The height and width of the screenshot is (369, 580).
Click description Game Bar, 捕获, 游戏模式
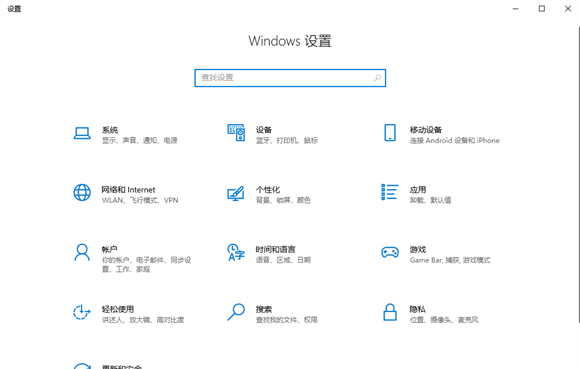(x=450, y=260)
